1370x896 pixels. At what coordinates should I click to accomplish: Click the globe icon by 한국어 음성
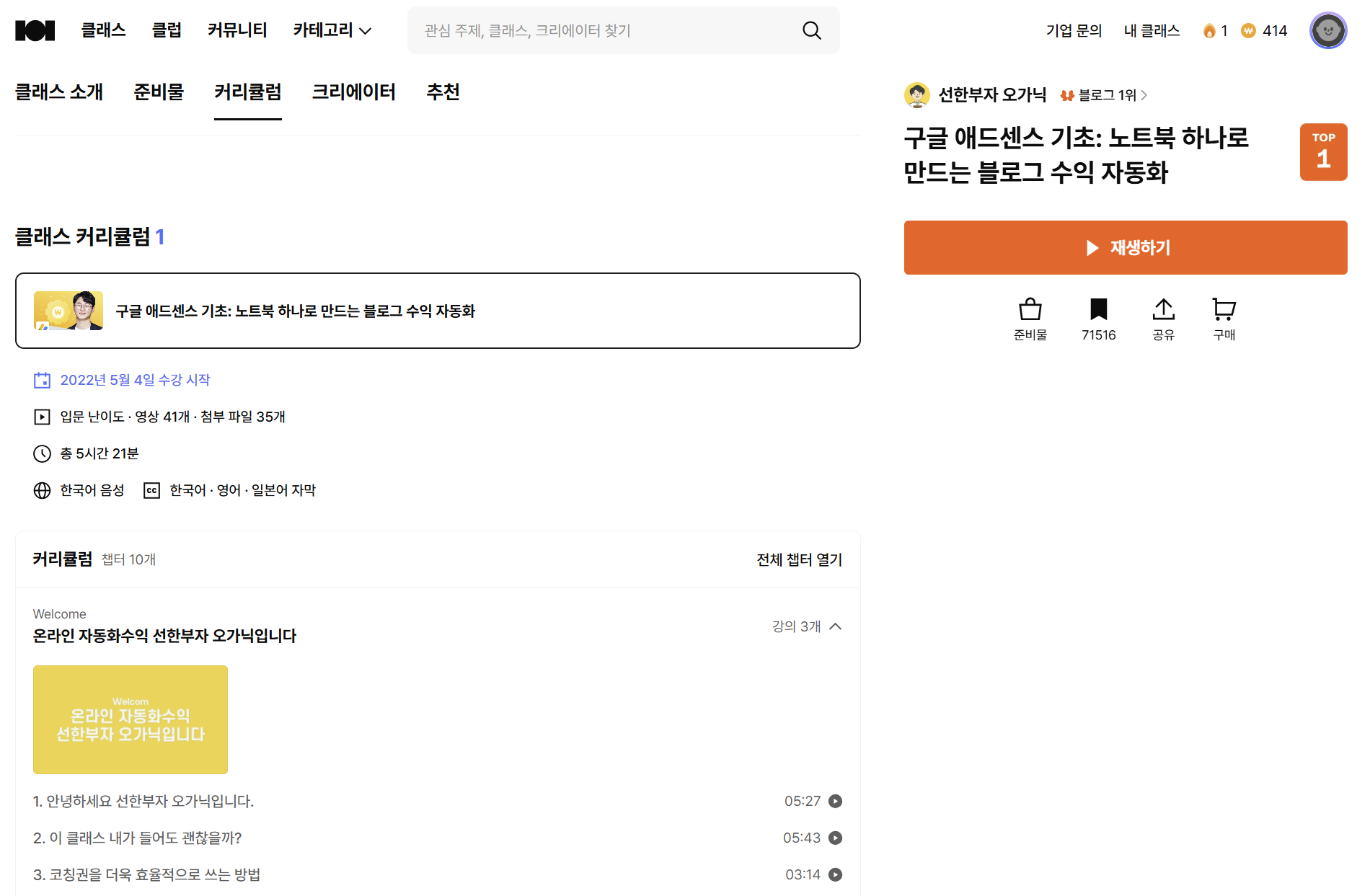pyautogui.click(x=42, y=490)
